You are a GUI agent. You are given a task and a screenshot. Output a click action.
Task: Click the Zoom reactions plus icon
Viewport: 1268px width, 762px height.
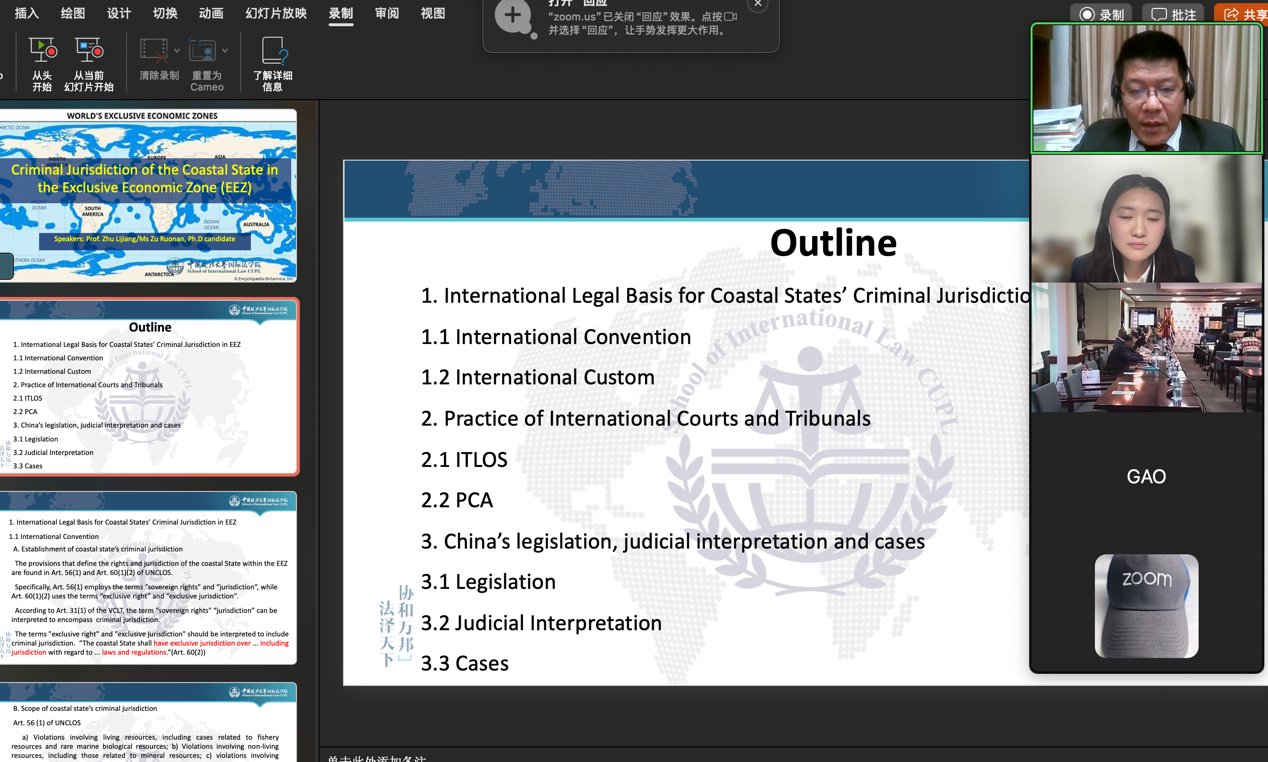coord(514,16)
